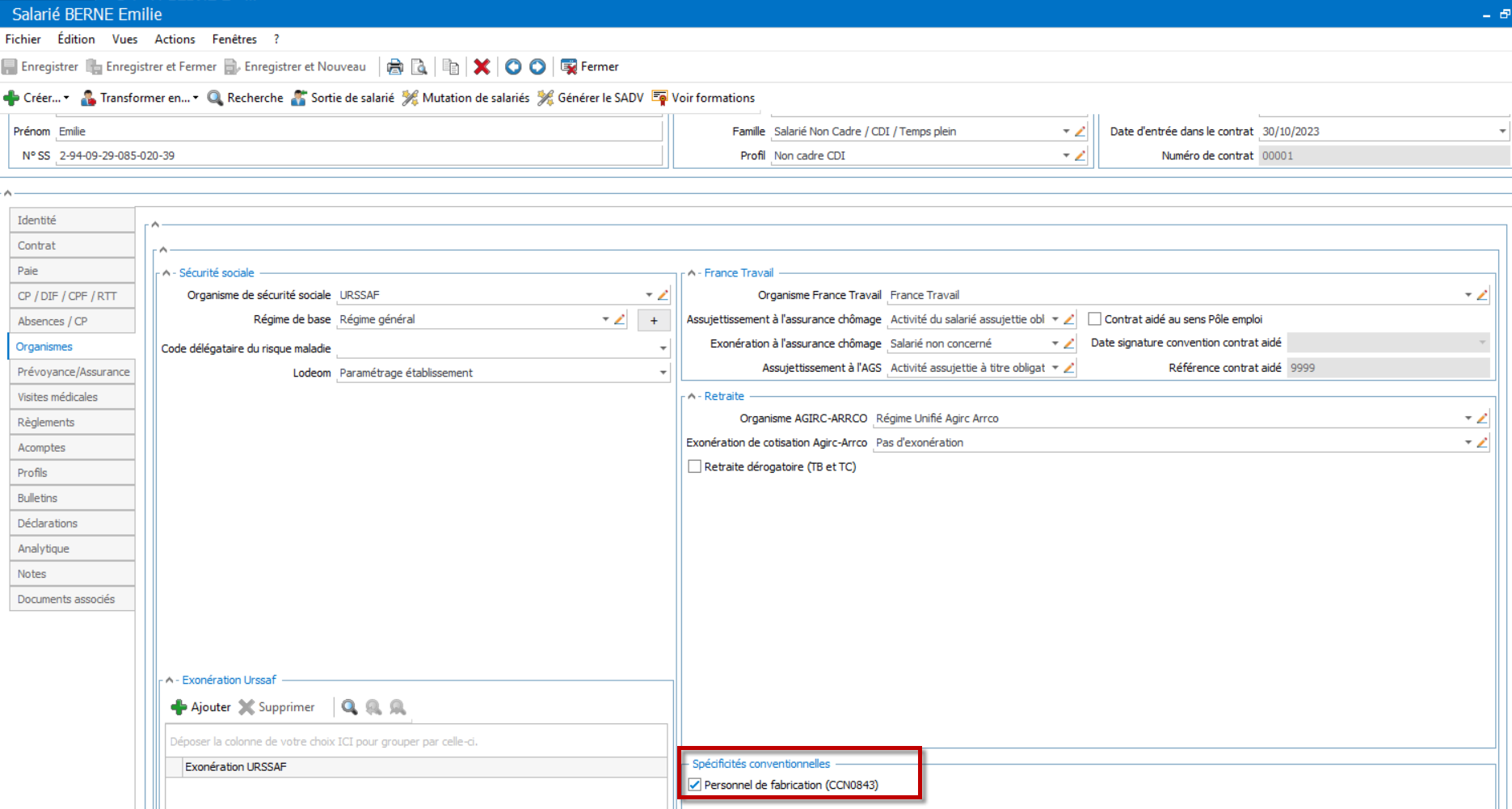Open the Fichier menu

point(23,39)
